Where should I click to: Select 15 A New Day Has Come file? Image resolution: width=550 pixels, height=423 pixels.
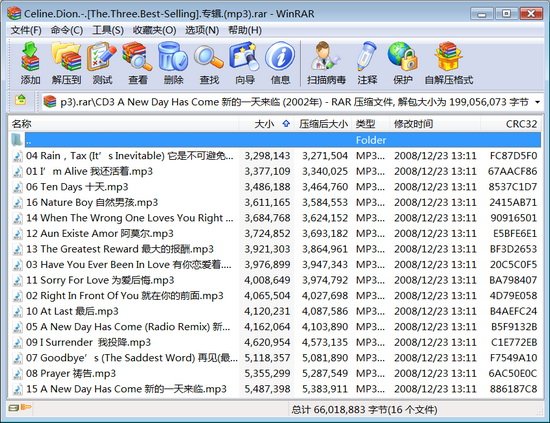point(275,389)
